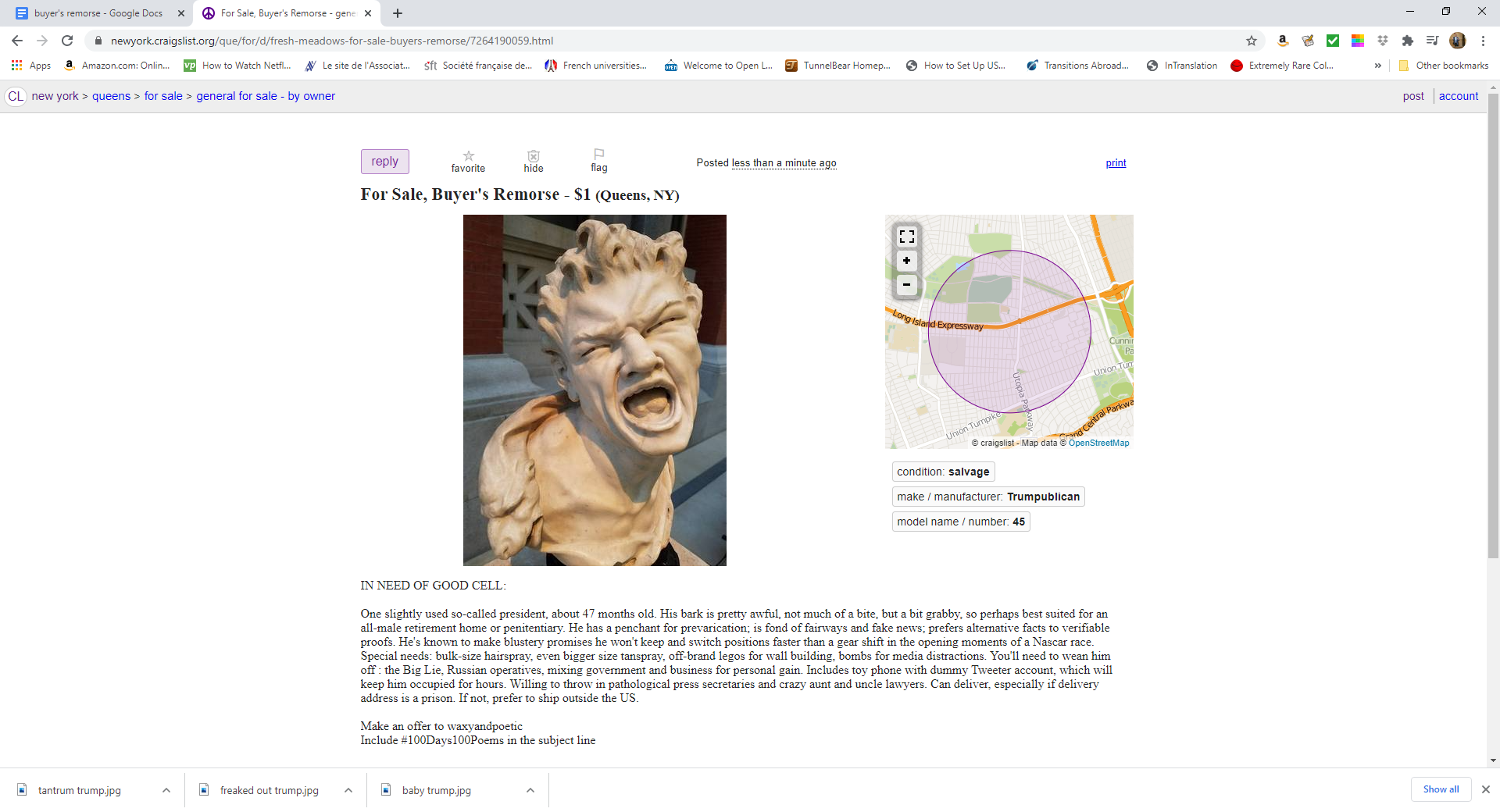Click the page's vertical scrollbar
1500x812 pixels.
1493,326
